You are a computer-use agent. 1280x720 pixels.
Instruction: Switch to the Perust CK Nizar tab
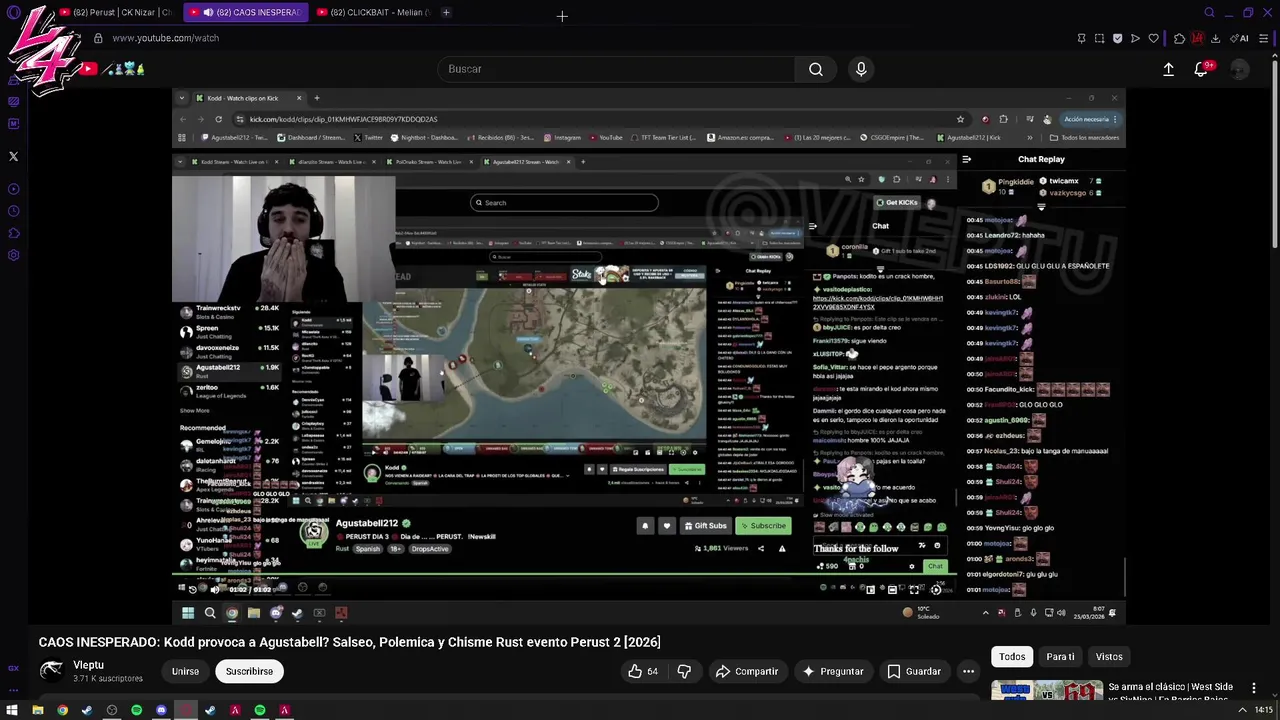point(115,13)
